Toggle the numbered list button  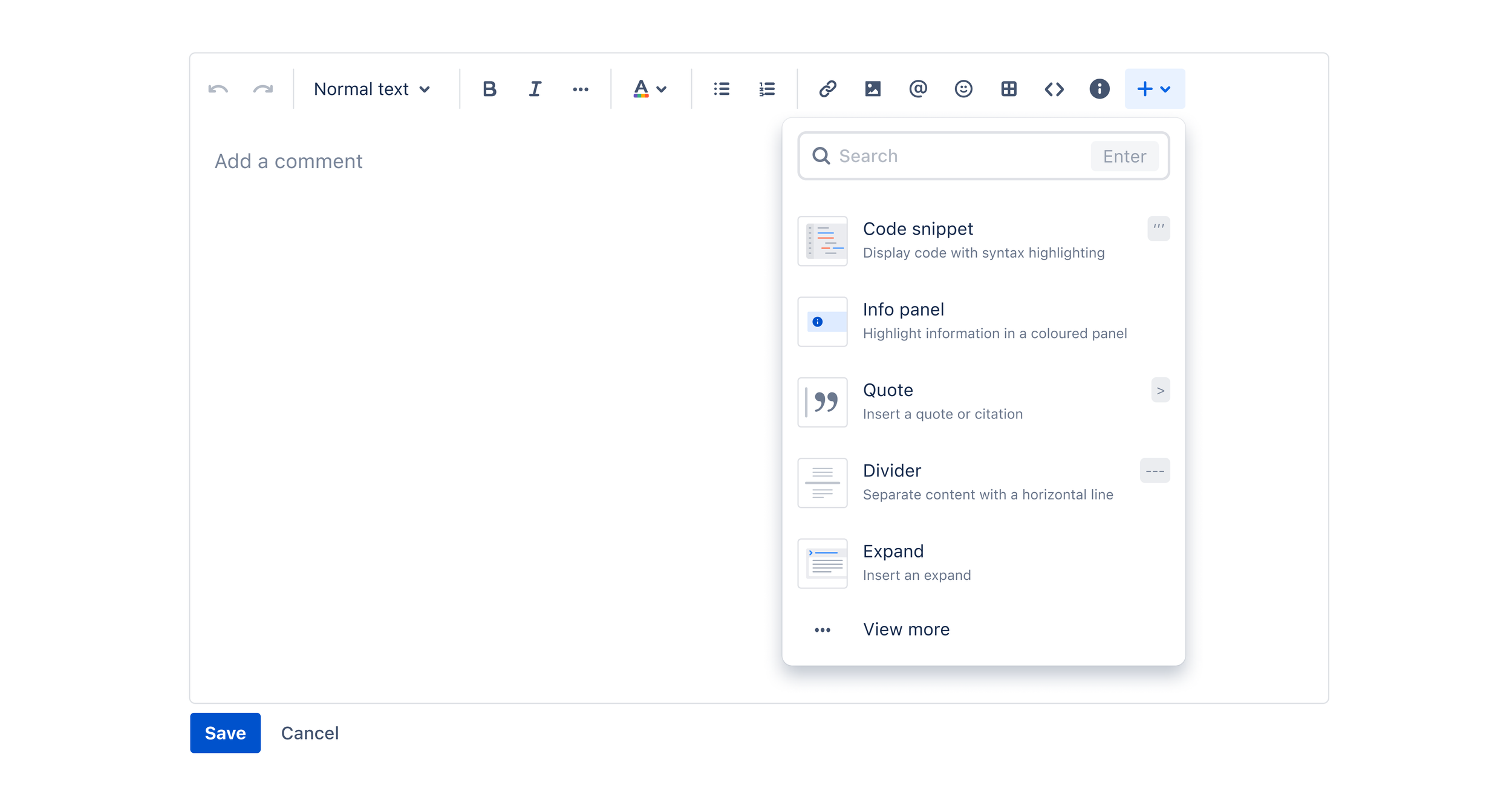coord(767,89)
